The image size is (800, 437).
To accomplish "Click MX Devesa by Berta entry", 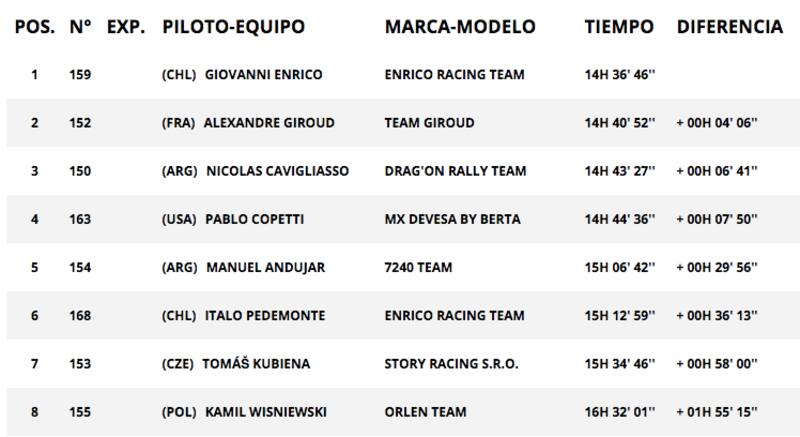I will [449, 219].
